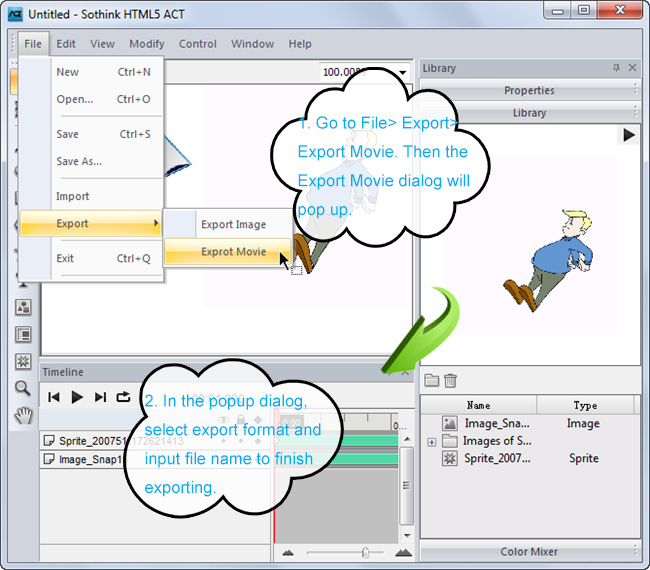Choose Save As... menu entry

91,161
